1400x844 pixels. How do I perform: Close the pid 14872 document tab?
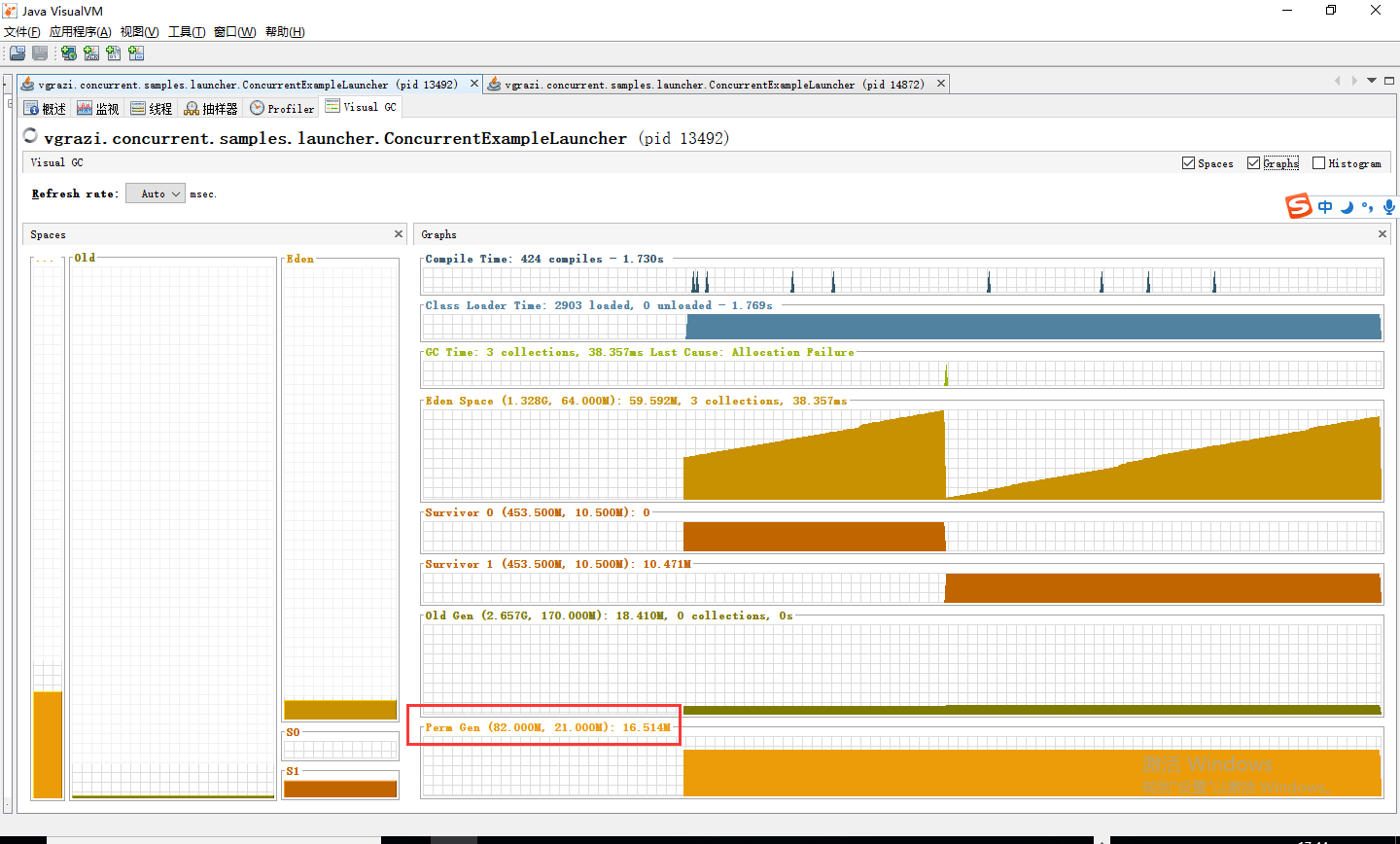[x=941, y=84]
